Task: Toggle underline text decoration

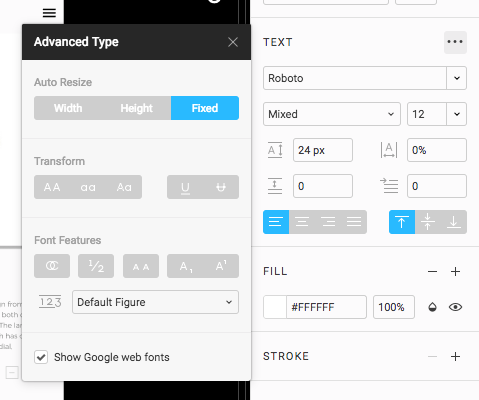Action: pyautogui.click(x=185, y=187)
